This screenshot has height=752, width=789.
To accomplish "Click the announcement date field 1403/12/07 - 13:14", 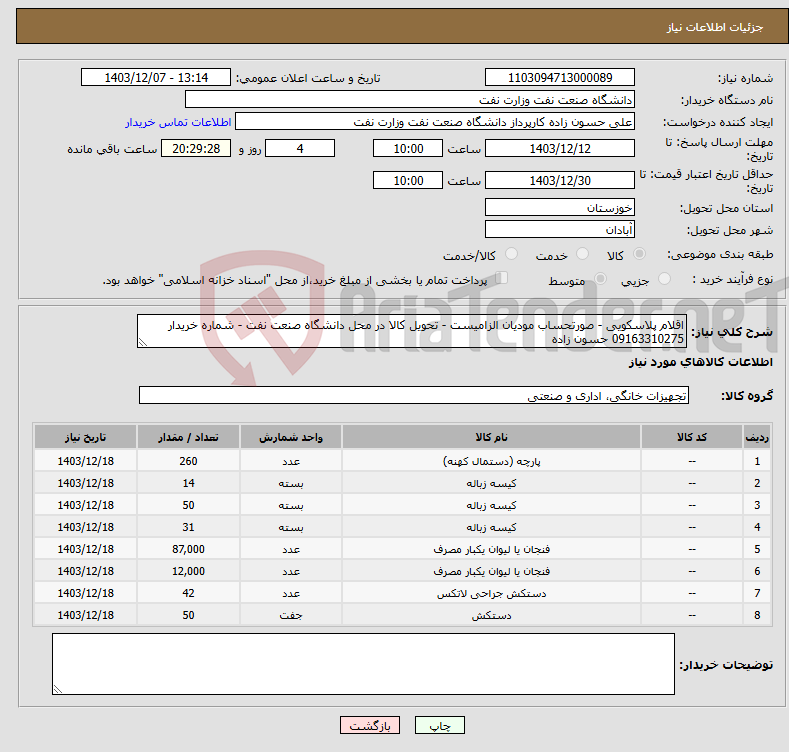I will click(x=155, y=78).
